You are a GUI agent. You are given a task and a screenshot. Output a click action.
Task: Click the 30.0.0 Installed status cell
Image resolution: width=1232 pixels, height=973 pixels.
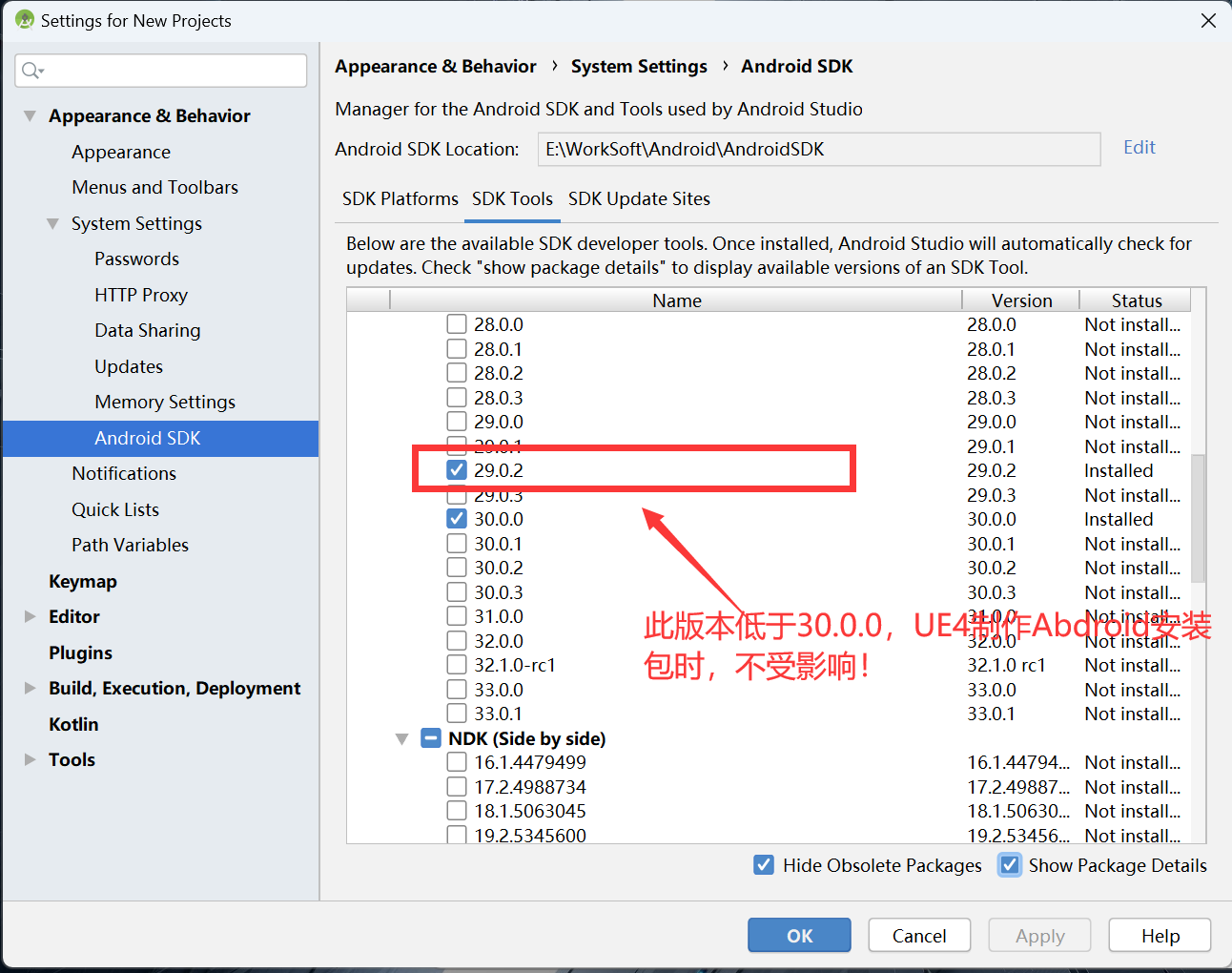click(x=1119, y=519)
